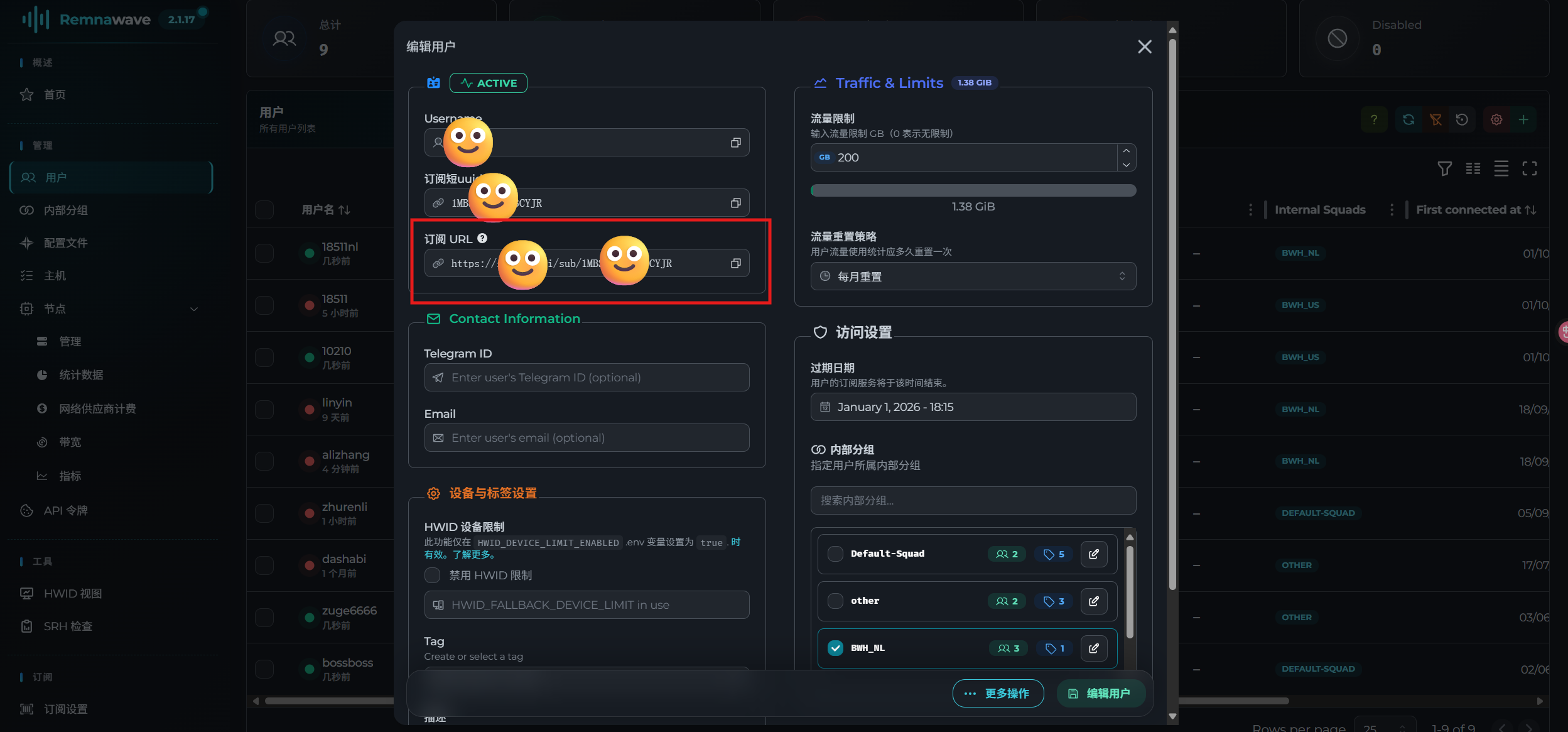Viewport: 1568px width, 732px height.
Task: Copy the Username field value
Action: coord(735,143)
